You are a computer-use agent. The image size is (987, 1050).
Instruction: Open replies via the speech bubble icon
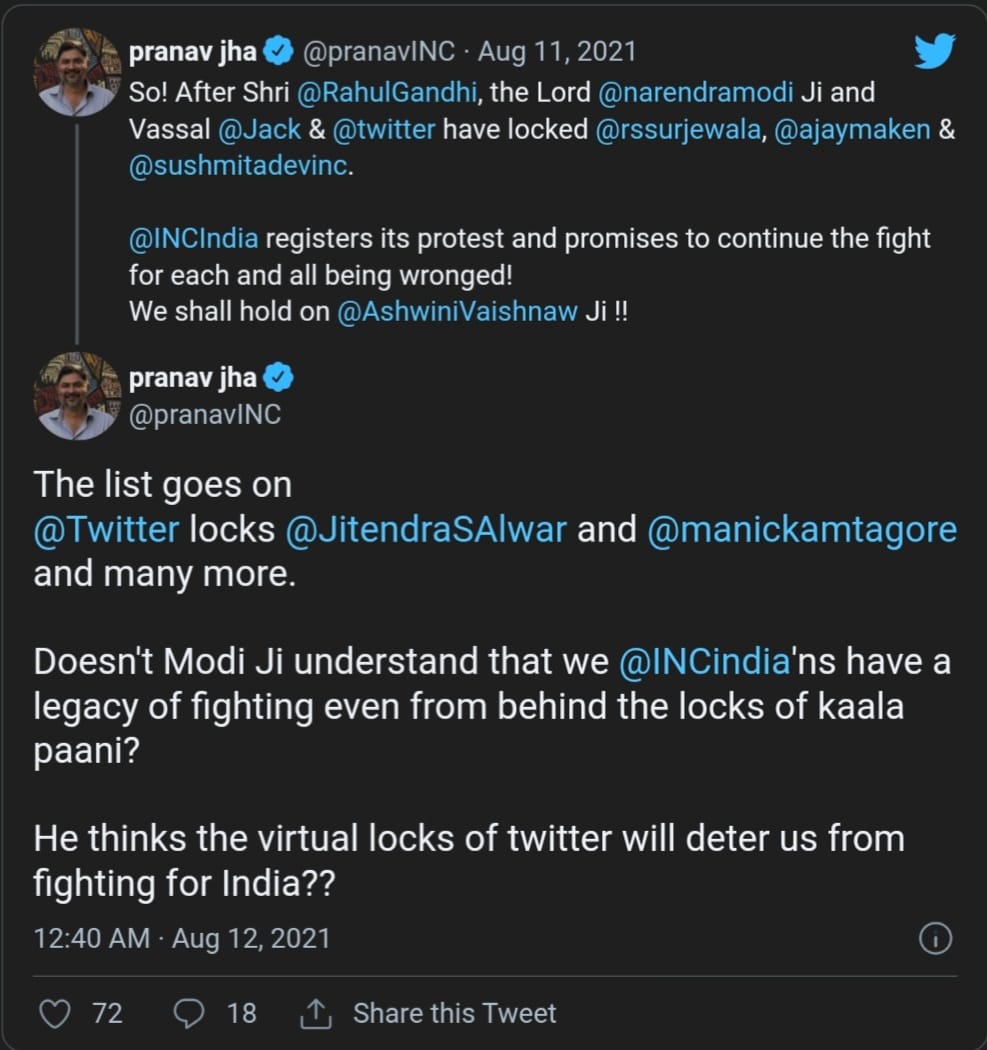click(x=188, y=1013)
